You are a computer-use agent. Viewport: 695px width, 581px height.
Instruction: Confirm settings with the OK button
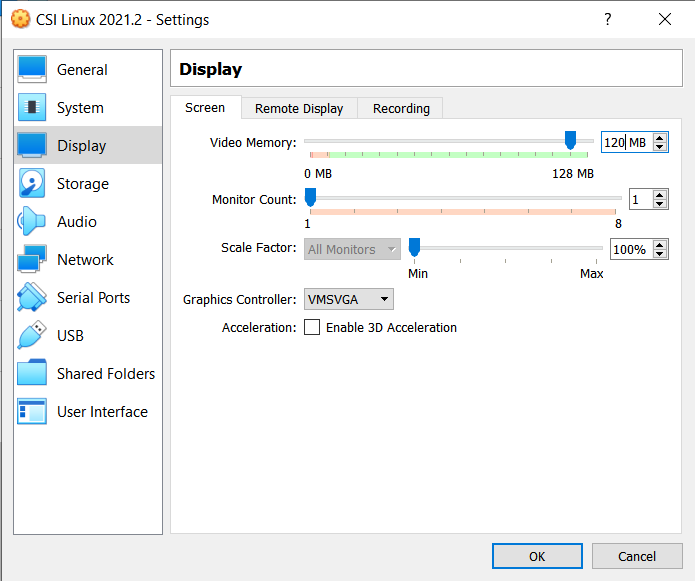537,556
